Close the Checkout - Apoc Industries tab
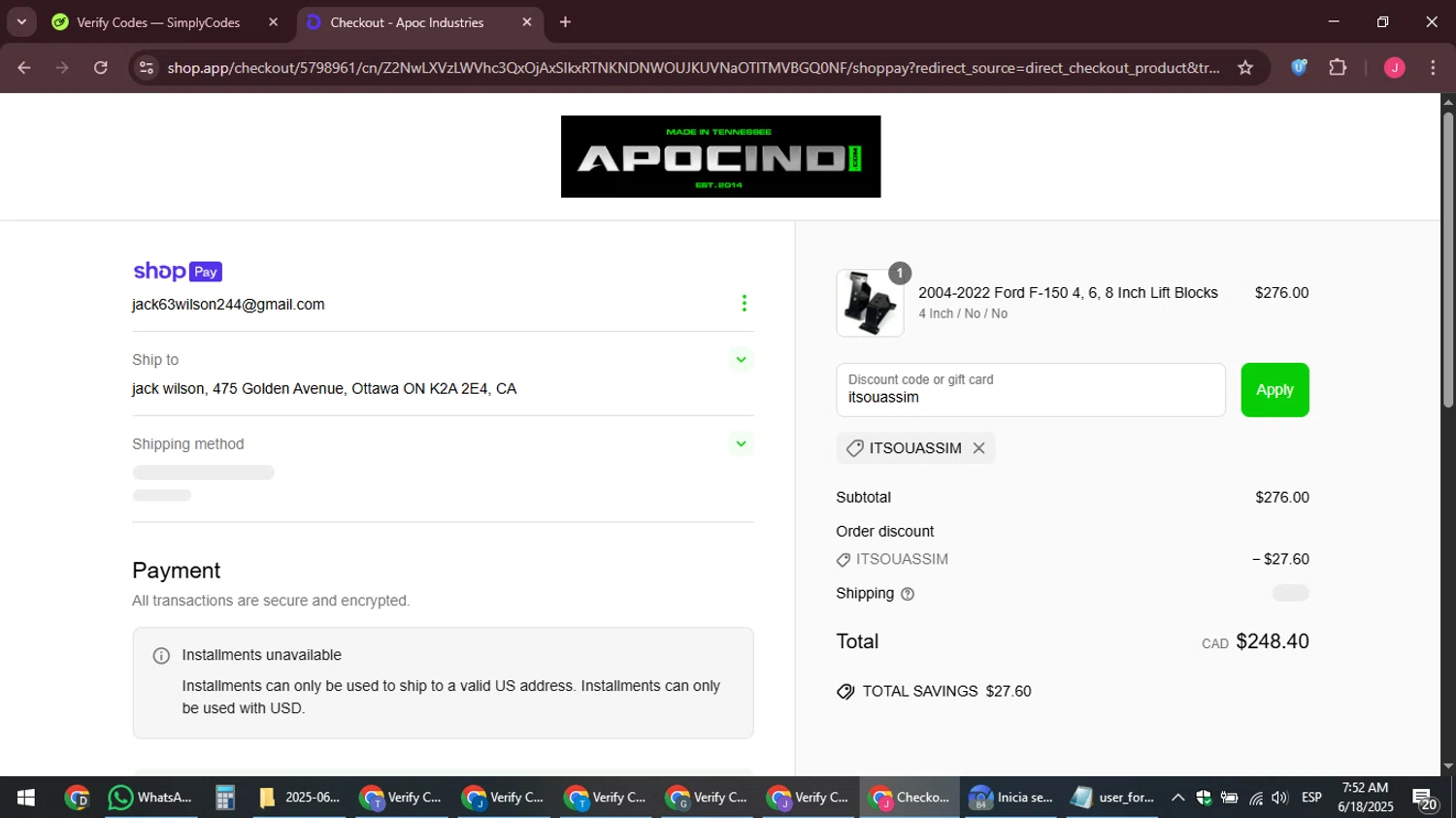Viewport: 1456px width, 818px height. (527, 22)
